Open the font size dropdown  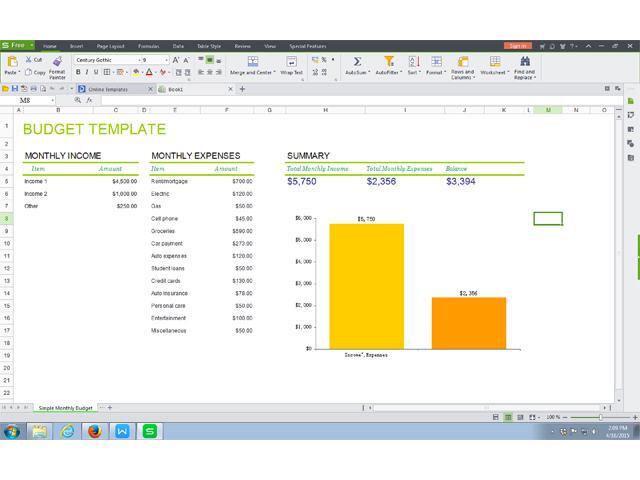pos(167,60)
